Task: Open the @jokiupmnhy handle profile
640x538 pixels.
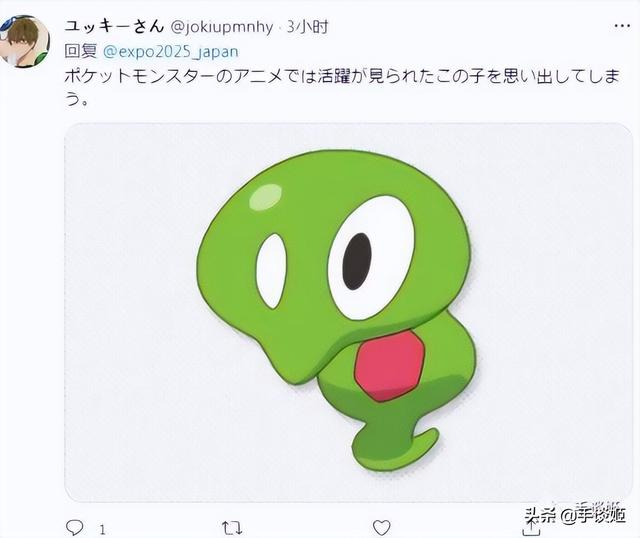Action: (221, 27)
